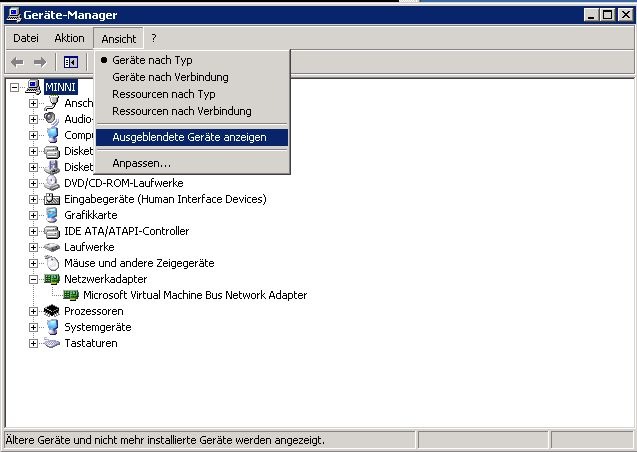Open the Datei menu
The width and height of the screenshot is (637, 452).
[x=26, y=38]
